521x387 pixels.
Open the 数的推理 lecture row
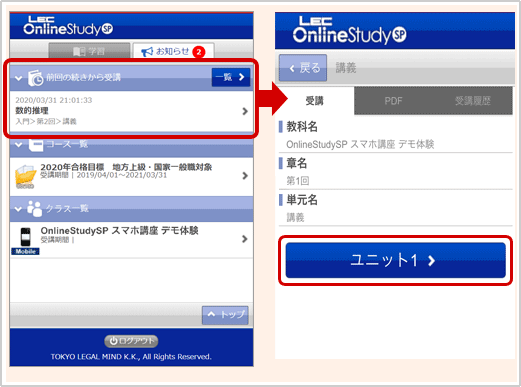pos(131,111)
